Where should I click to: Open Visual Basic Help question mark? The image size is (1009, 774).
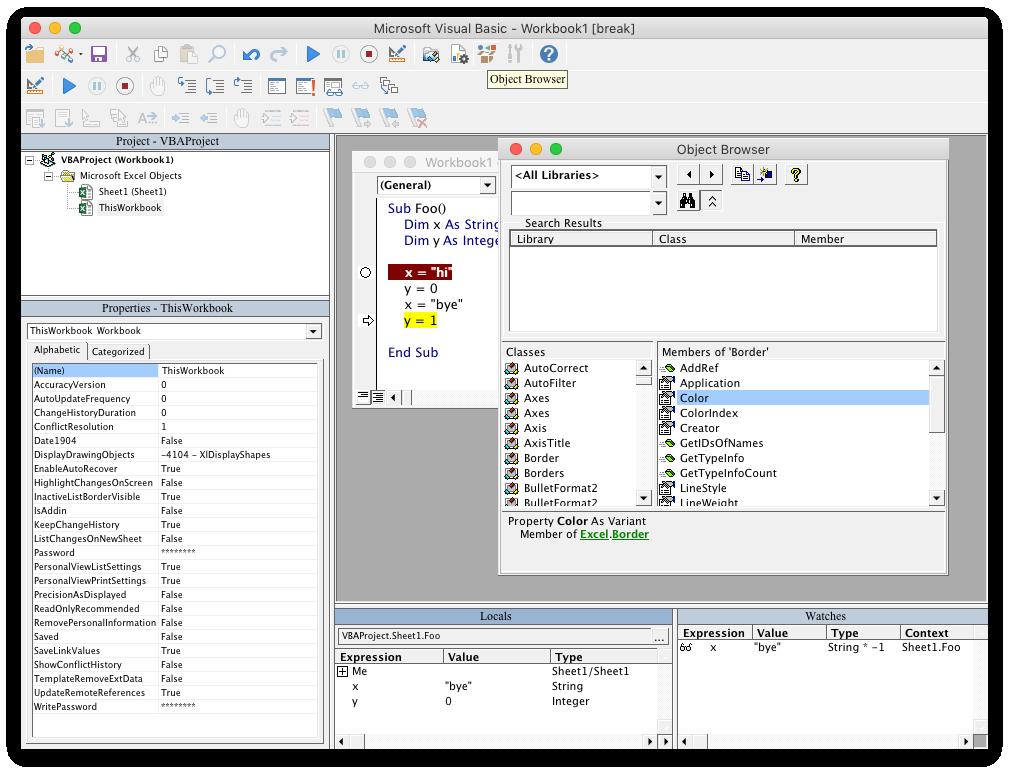549,54
